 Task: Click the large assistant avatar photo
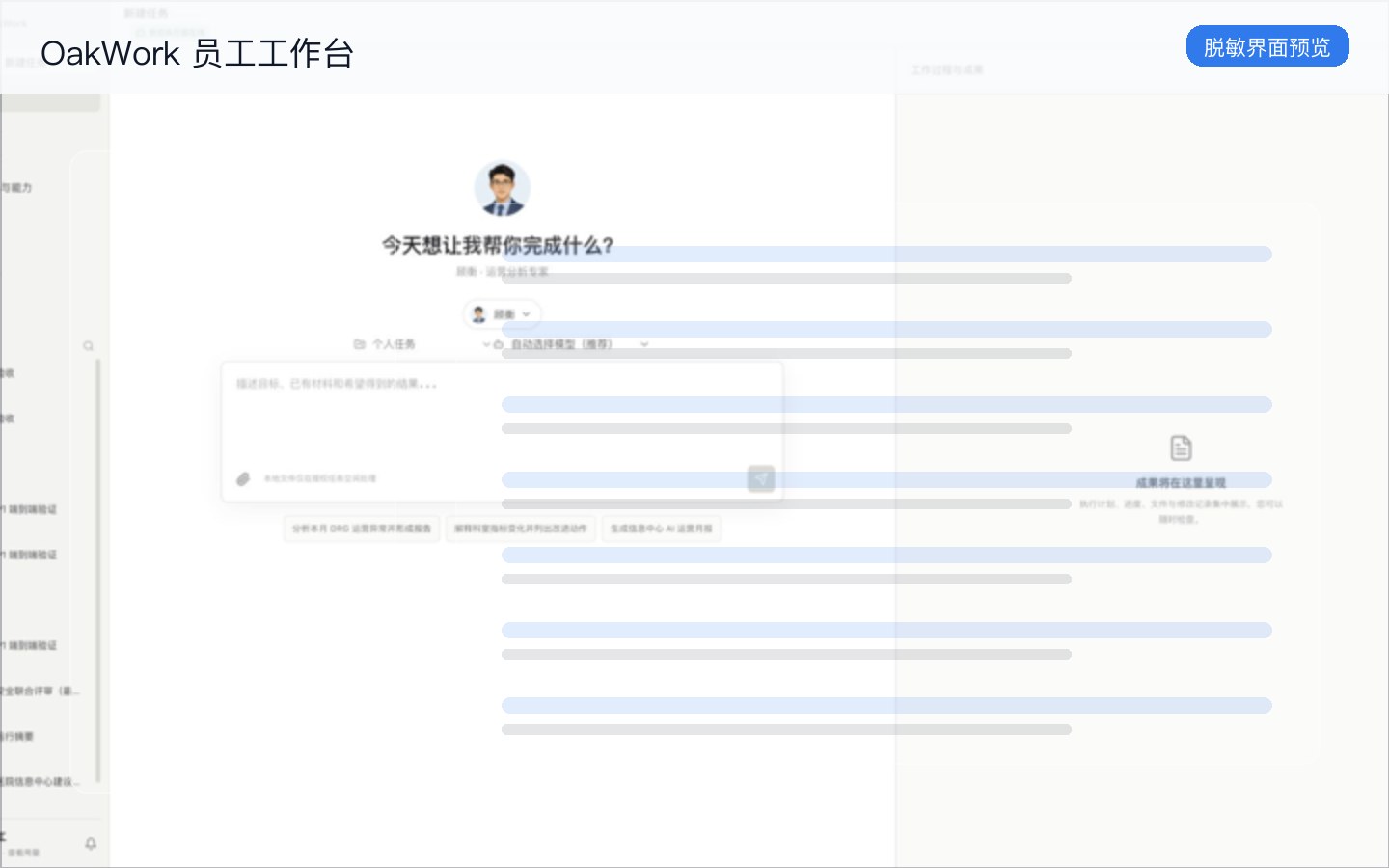(502, 188)
